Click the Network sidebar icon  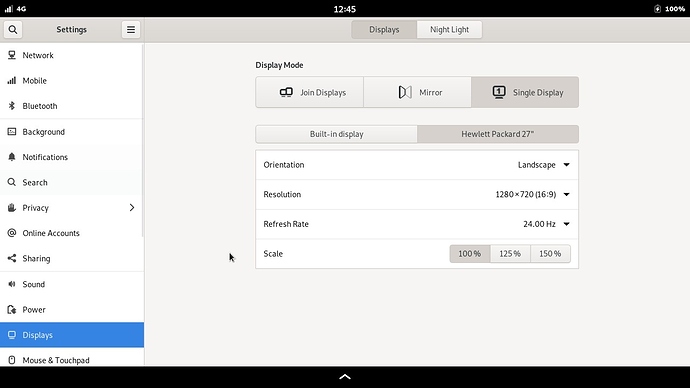[x=12, y=55]
